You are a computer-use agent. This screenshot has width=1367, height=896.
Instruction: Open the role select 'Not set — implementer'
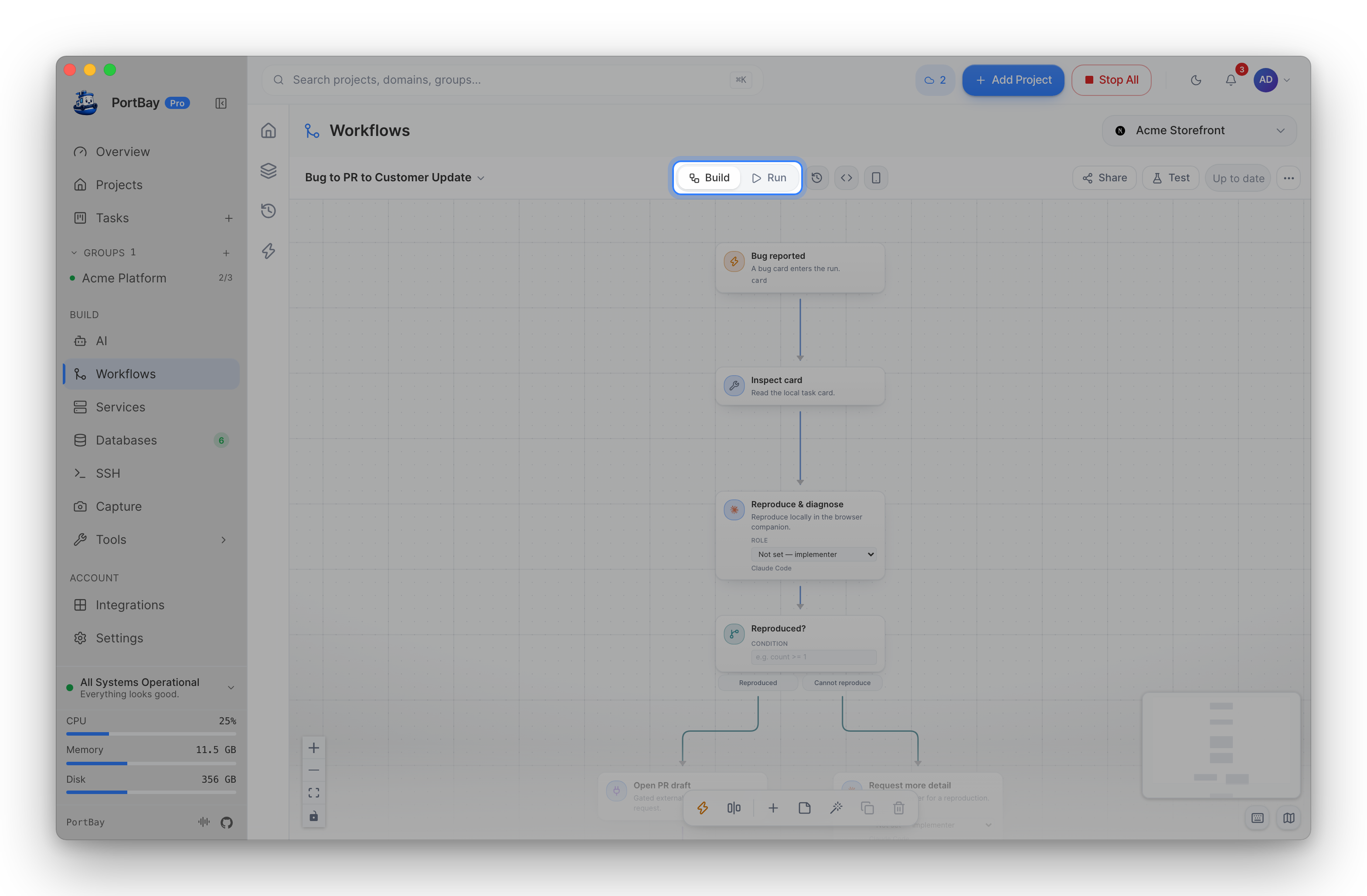[x=813, y=554]
